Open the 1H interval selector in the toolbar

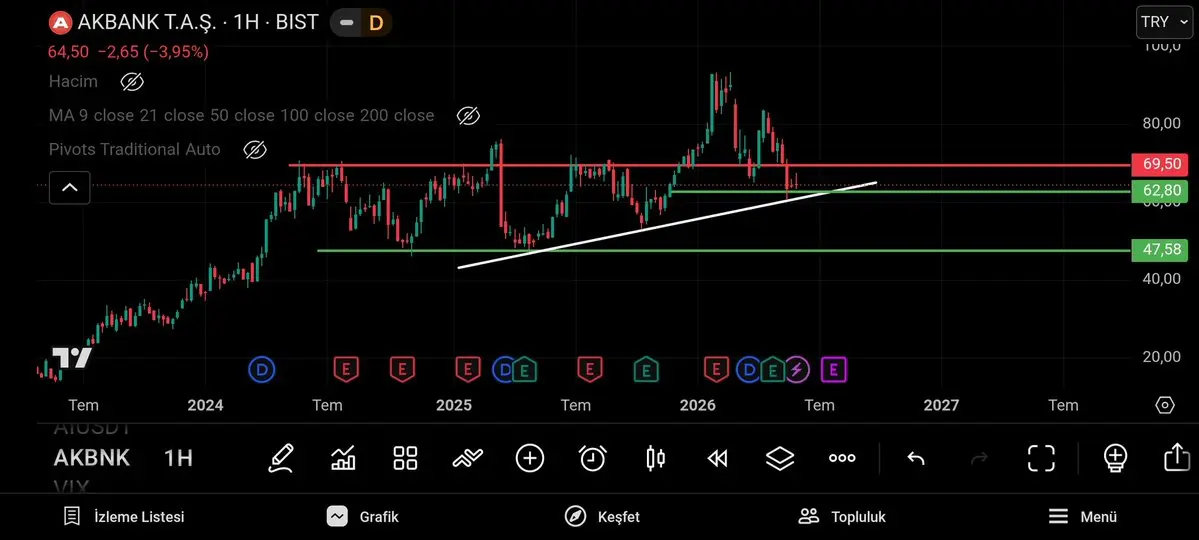[178, 458]
